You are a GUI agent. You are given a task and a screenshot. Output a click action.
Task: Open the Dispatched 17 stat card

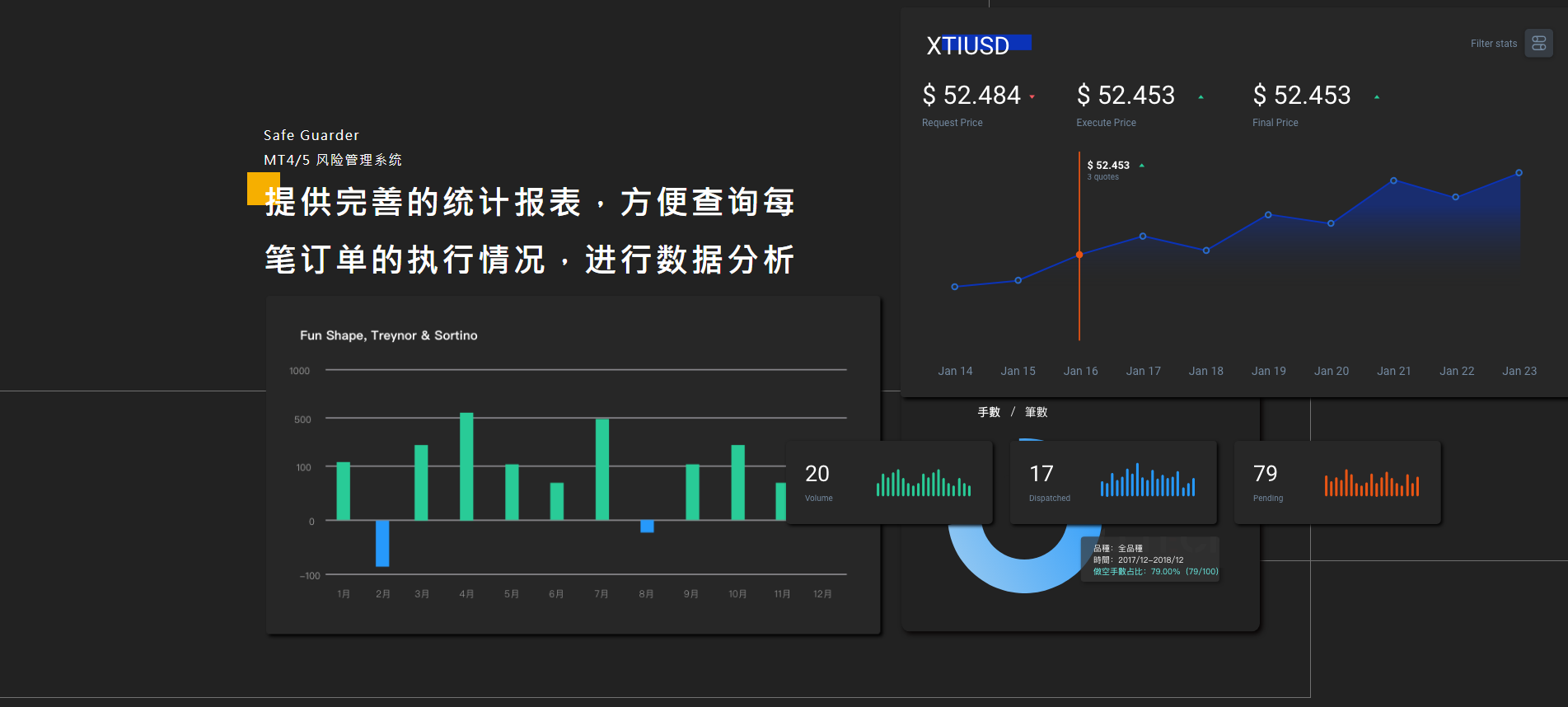tap(1113, 482)
